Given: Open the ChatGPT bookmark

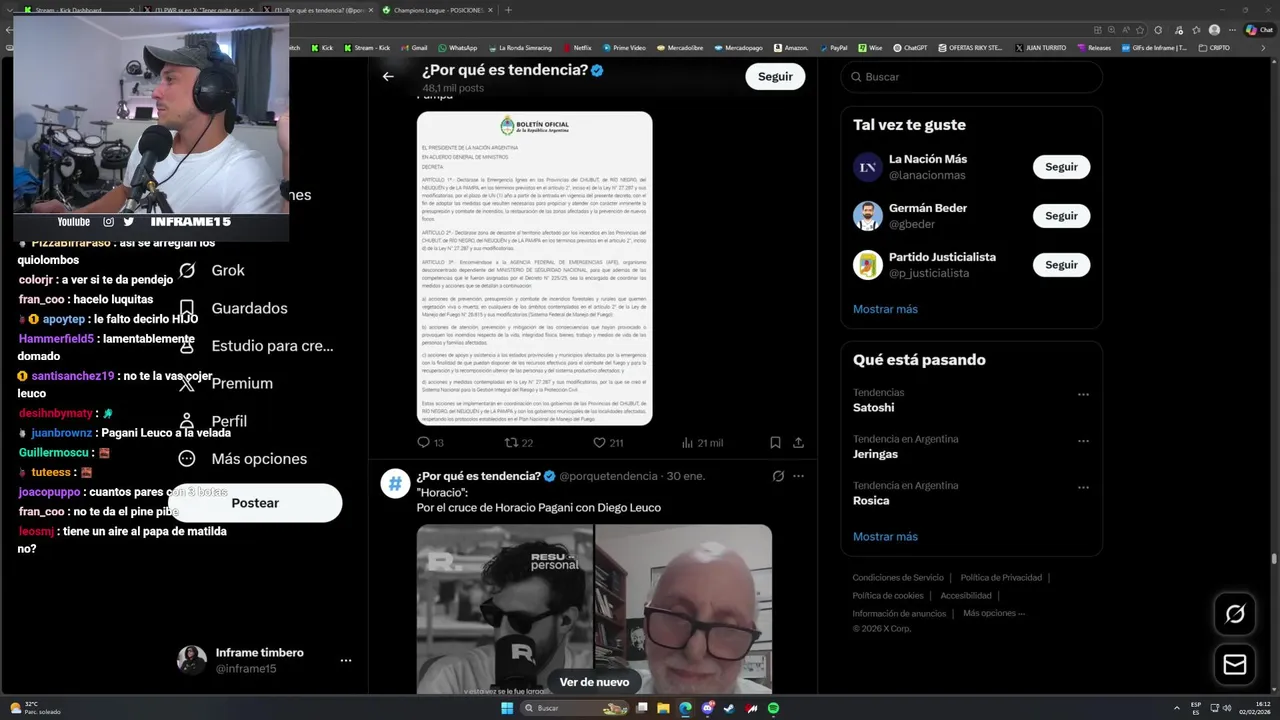Looking at the screenshot, I should click(909, 47).
